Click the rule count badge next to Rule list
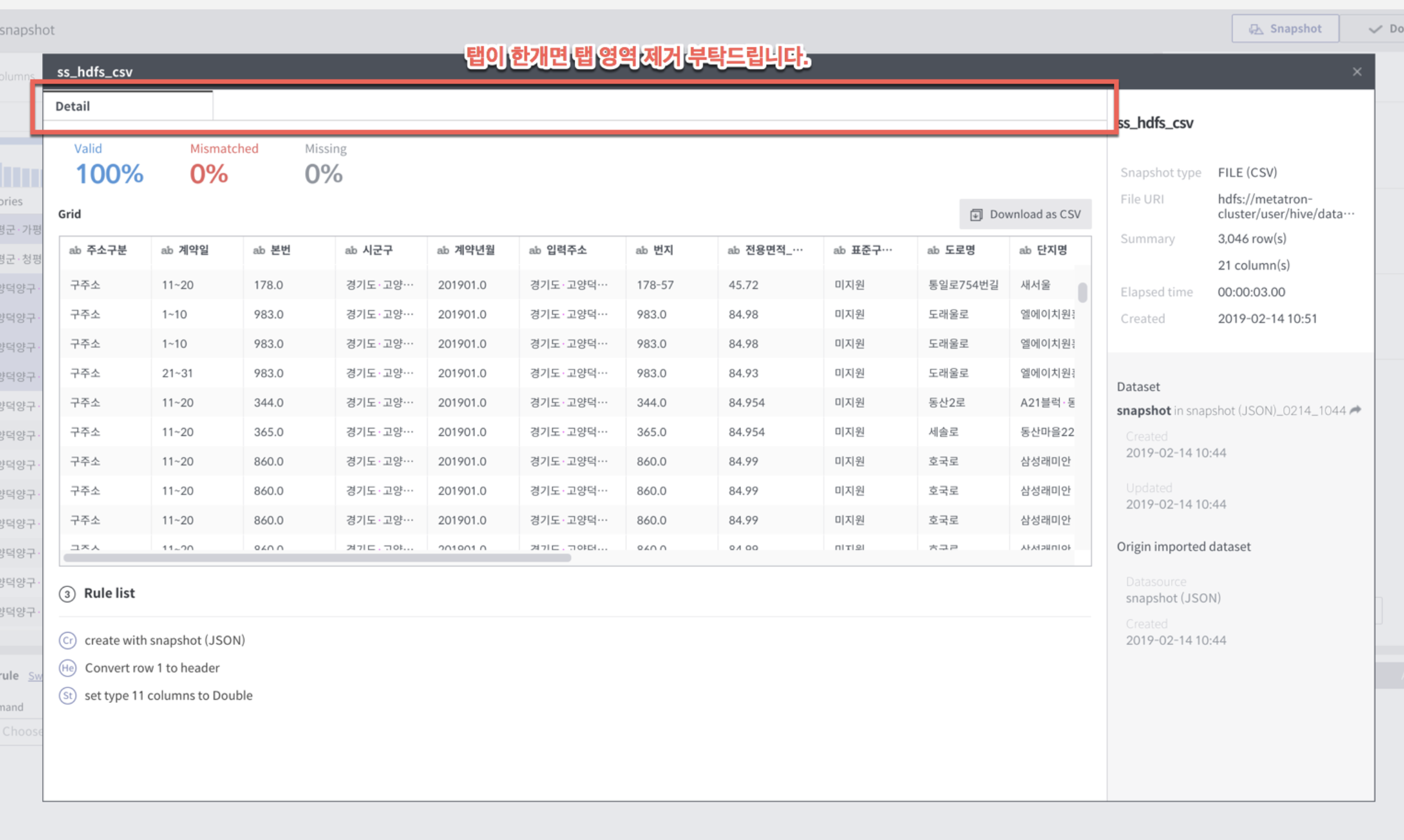1404x840 pixels. 68,594
